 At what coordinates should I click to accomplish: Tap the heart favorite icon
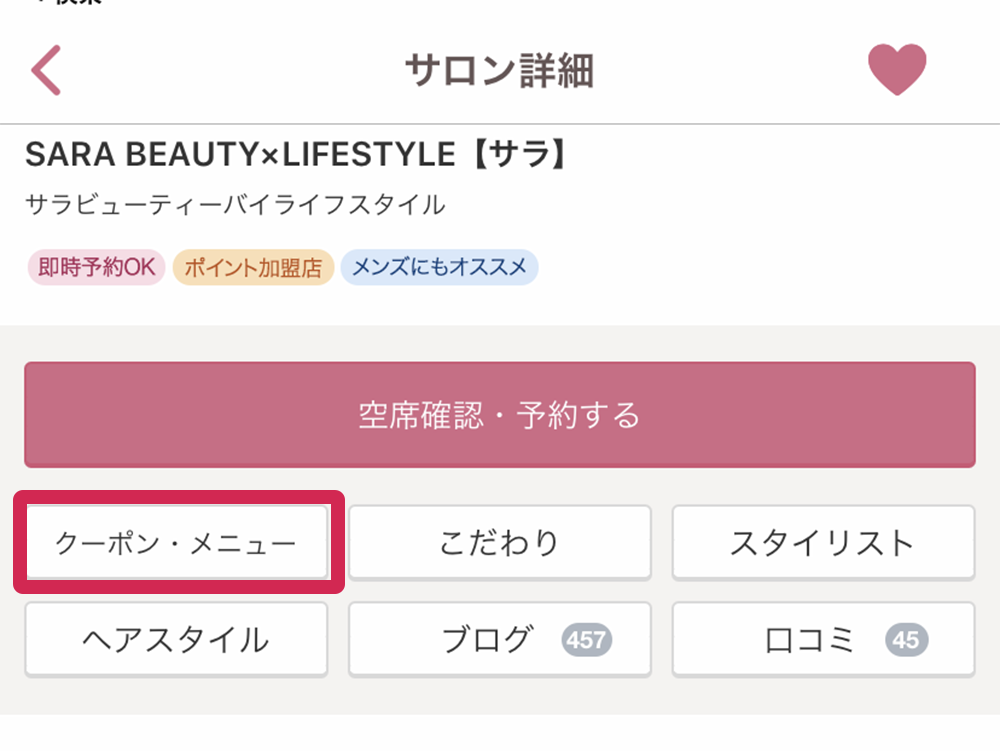pos(897,69)
